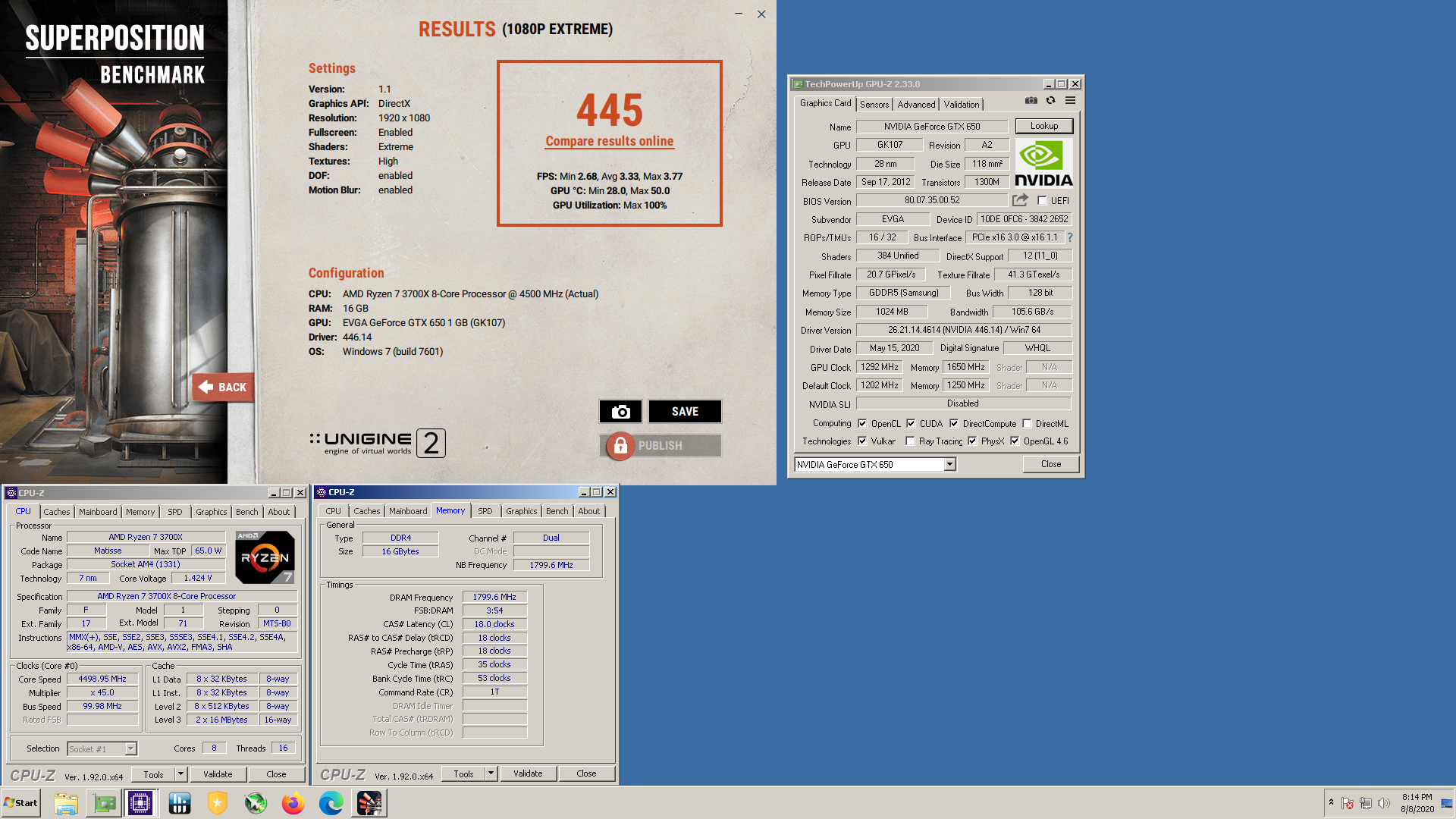Click the Lookup button in GPU-Z
1456x819 pixels.
[1044, 126]
